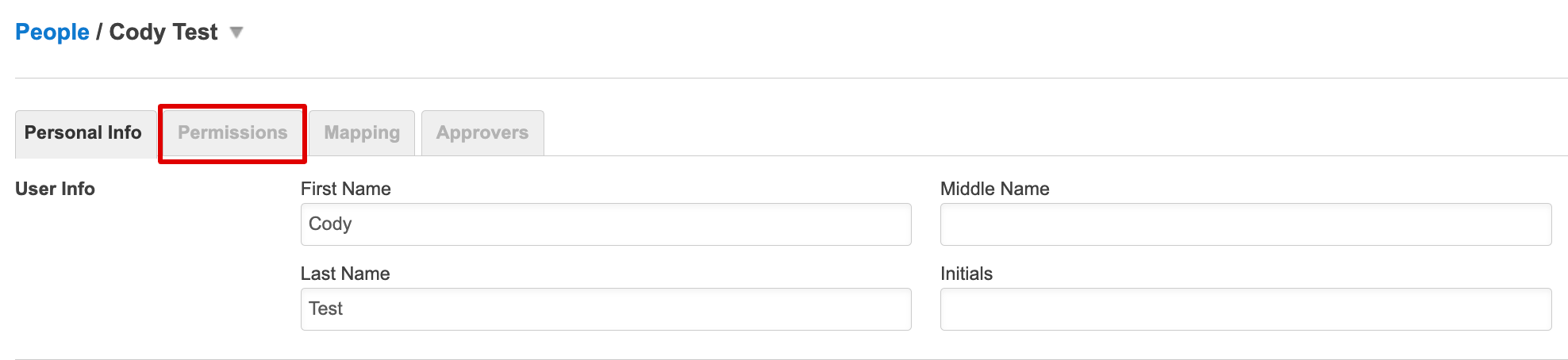Open the People breadcrumb link
Viewport: 1568px width, 360px height.
(x=52, y=33)
